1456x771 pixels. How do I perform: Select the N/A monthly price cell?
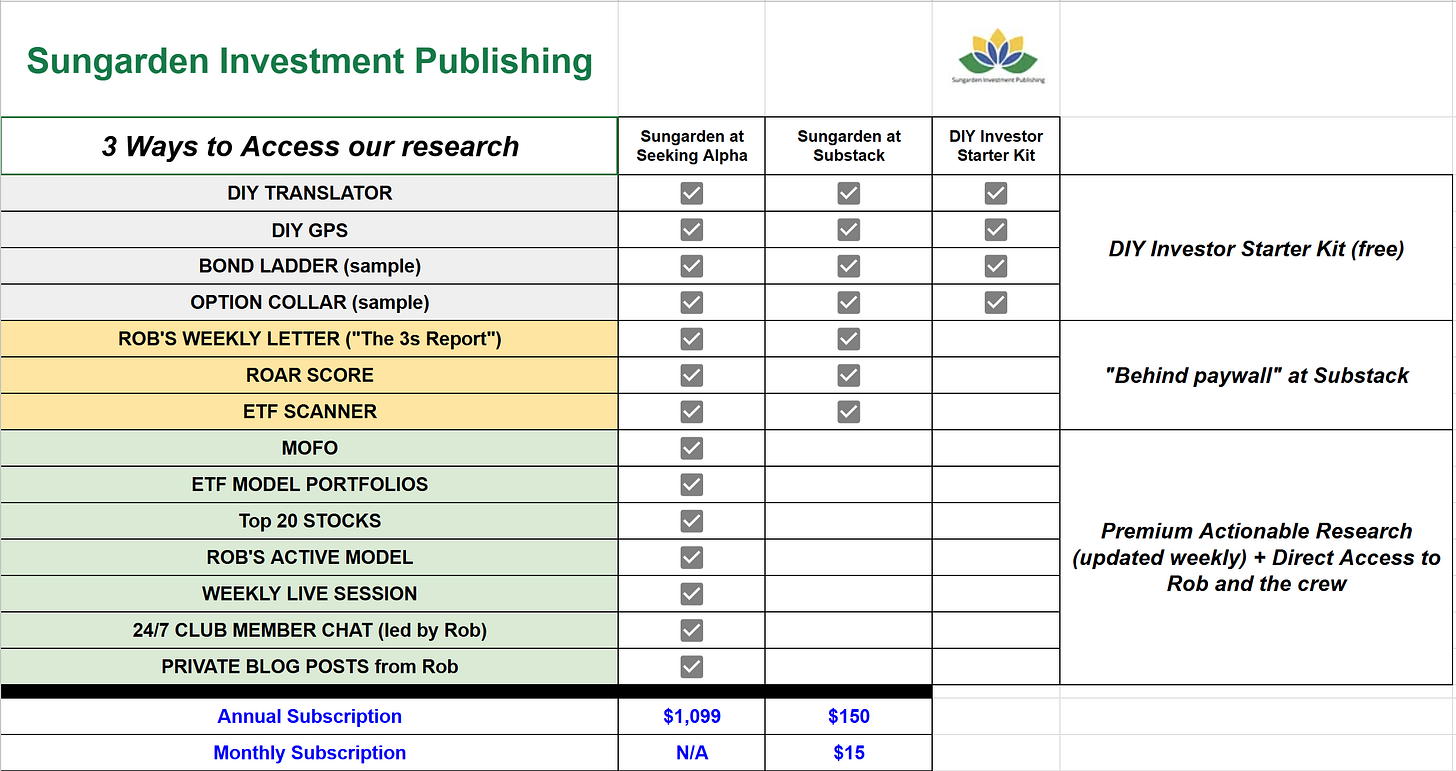point(691,753)
